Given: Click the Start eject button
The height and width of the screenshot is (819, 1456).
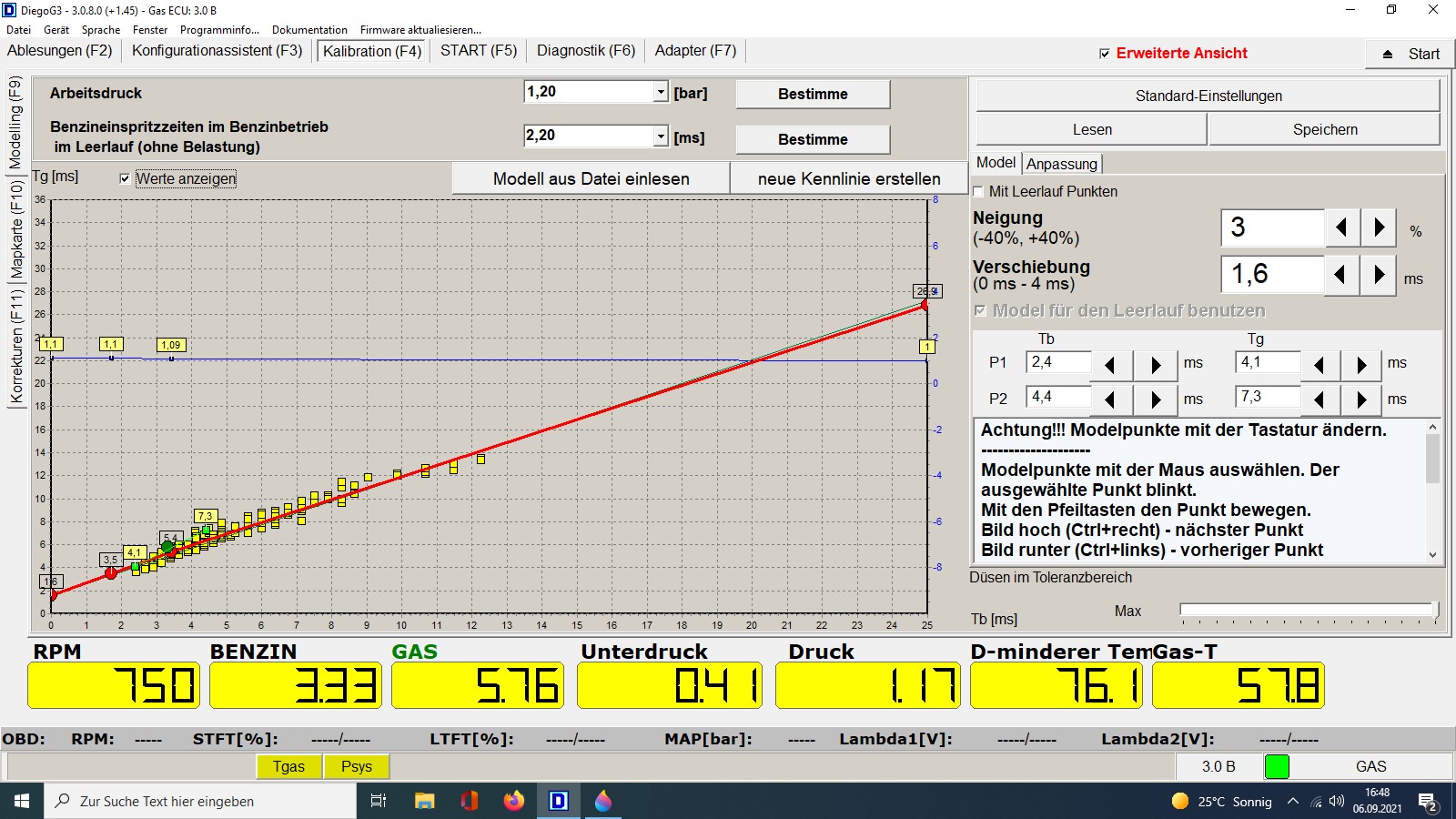Looking at the screenshot, I should (x=1410, y=55).
